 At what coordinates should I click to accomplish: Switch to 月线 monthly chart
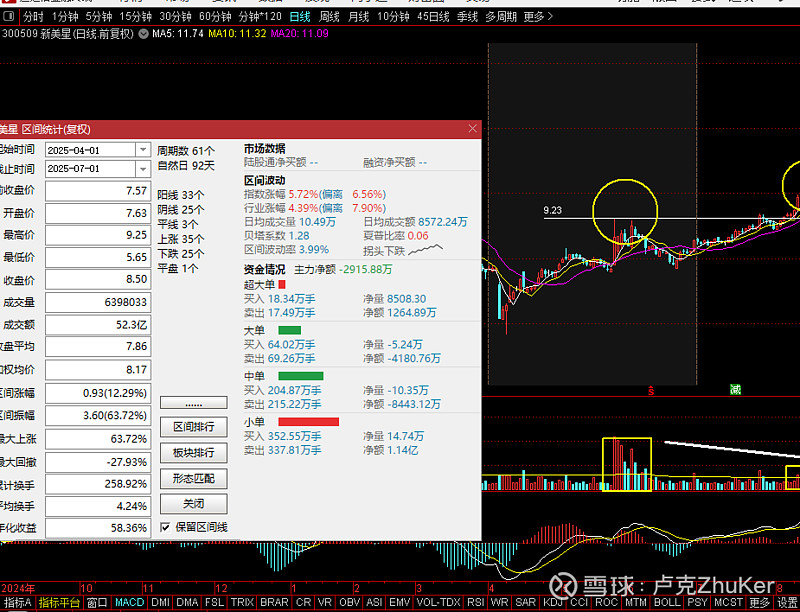[358, 17]
